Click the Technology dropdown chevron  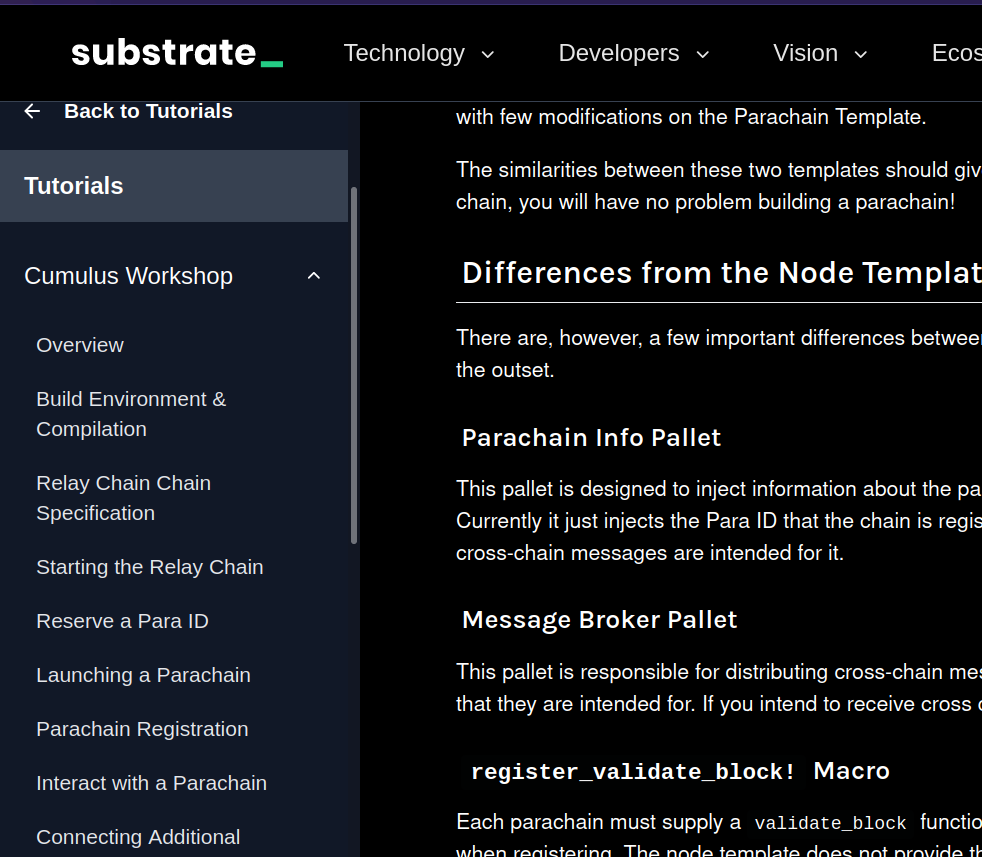click(487, 55)
